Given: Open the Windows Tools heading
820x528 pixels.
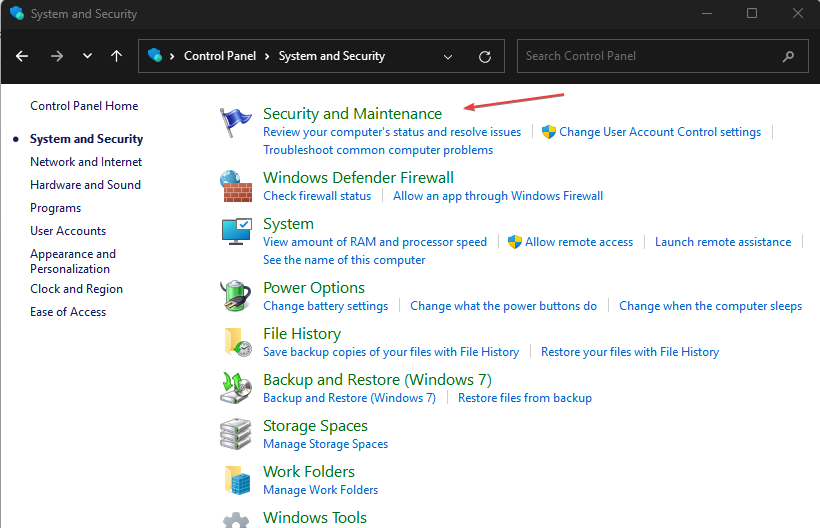Looking at the screenshot, I should 315,518.
